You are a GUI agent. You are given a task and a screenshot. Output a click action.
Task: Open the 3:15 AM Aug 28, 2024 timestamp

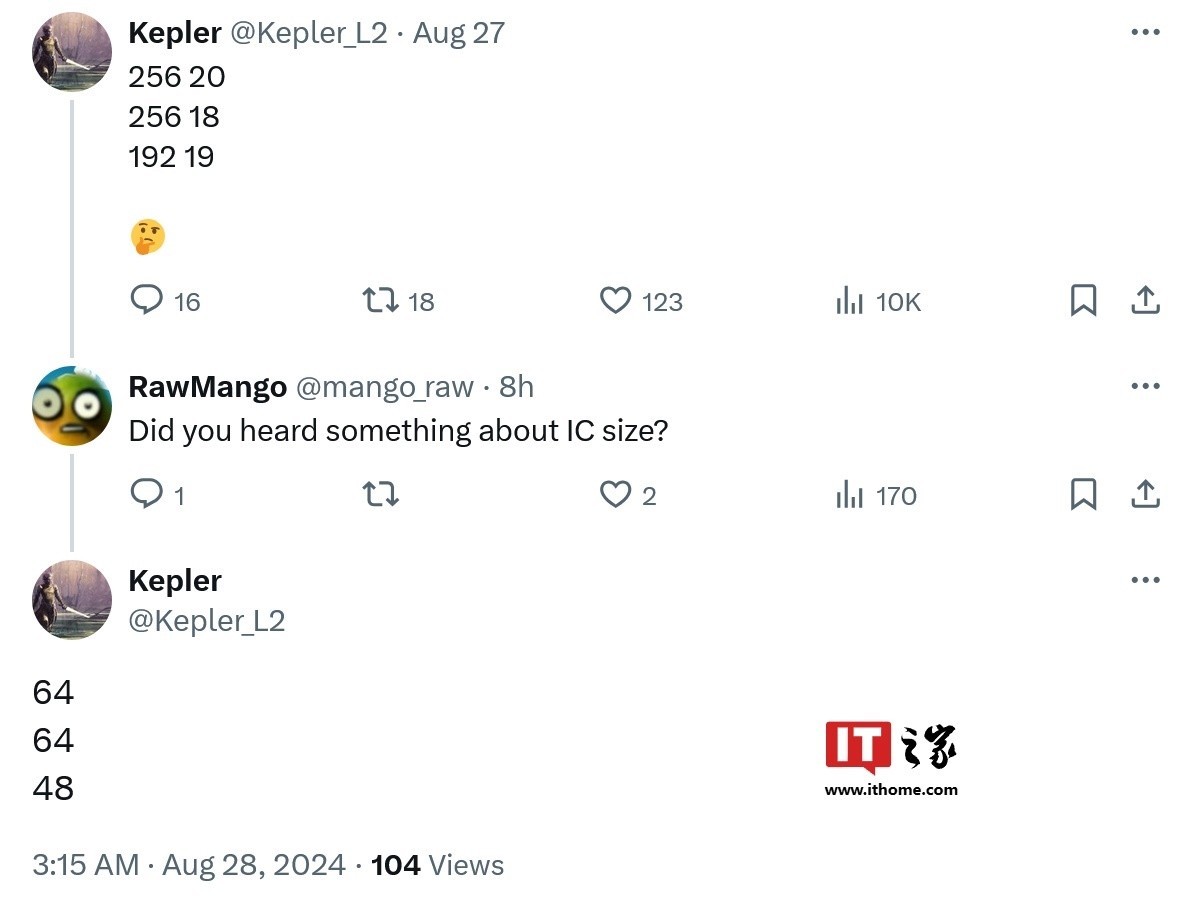189,865
